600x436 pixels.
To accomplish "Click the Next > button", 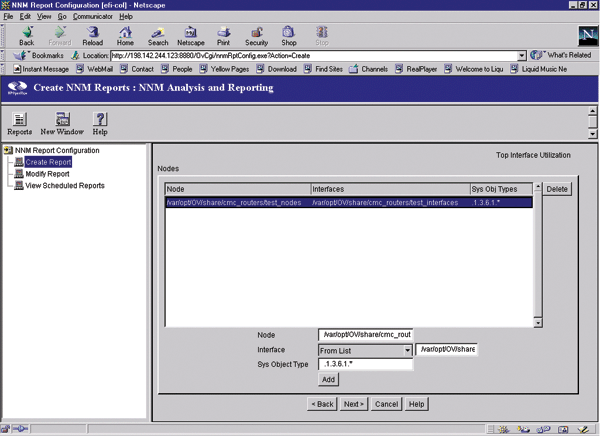I will click(x=354, y=404).
